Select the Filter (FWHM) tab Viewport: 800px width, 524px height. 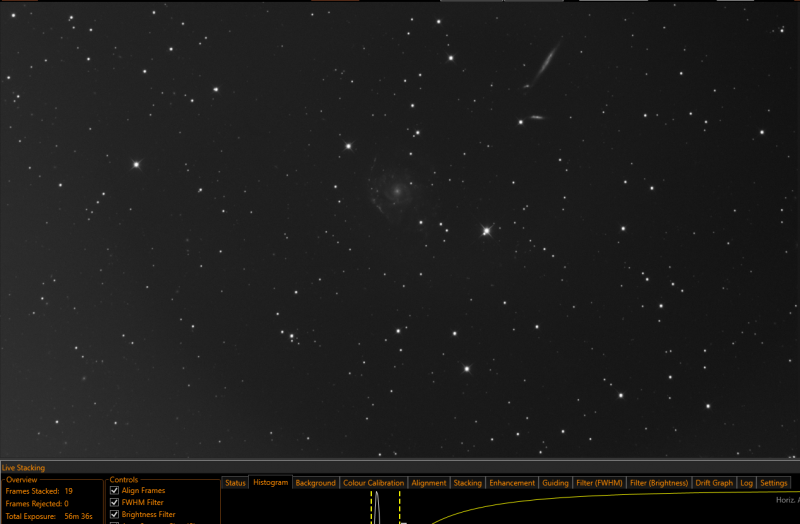tap(599, 483)
